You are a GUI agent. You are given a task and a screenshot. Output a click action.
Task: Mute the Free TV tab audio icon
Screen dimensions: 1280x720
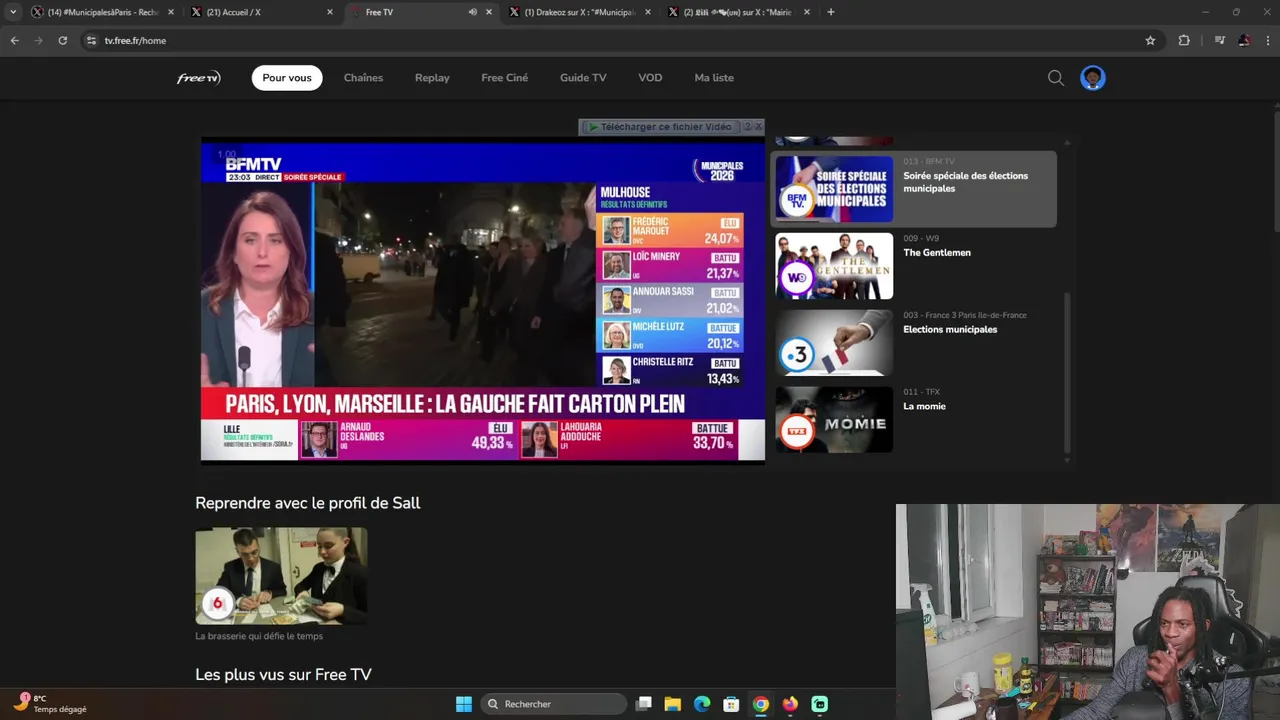472,12
